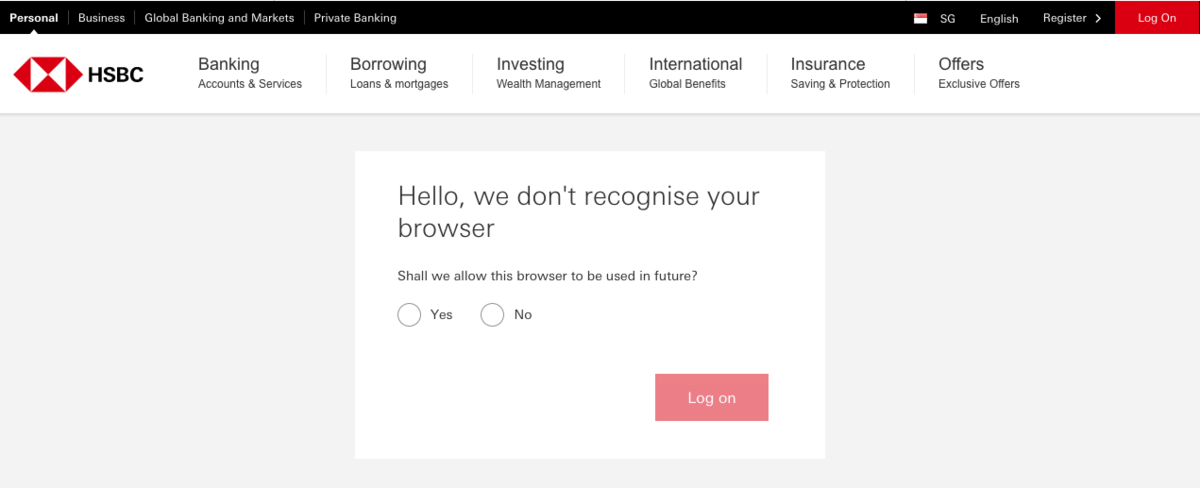Switch to Global Banking and Markets tab
The image size is (1200, 488).
click(219, 18)
